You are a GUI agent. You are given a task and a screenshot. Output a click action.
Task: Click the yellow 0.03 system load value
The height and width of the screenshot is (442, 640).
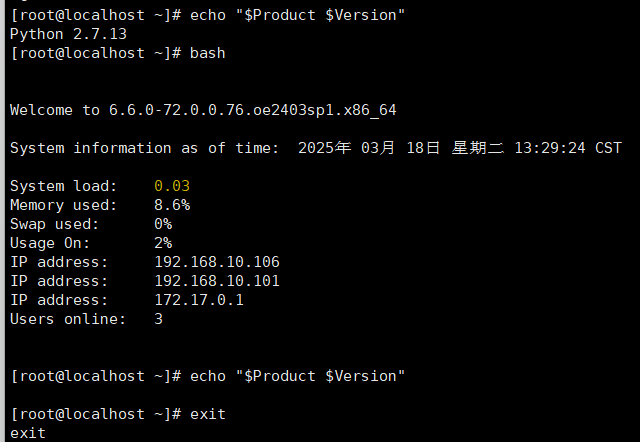pyautogui.click(x=172, y=186)
